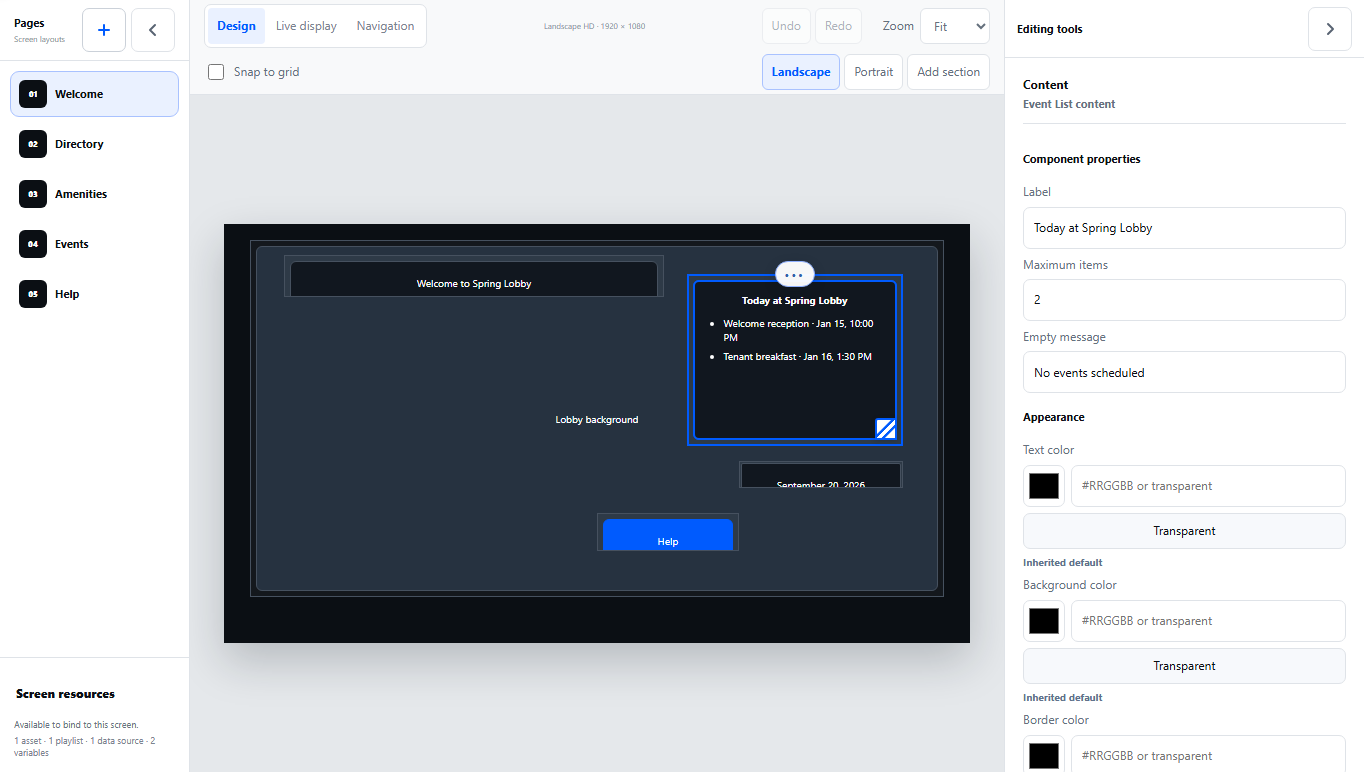Click the 'Tenant breakfast · Jan 16, 1:30 PM' event
This screenshot has height=772, width=1364.
(798, 357)
